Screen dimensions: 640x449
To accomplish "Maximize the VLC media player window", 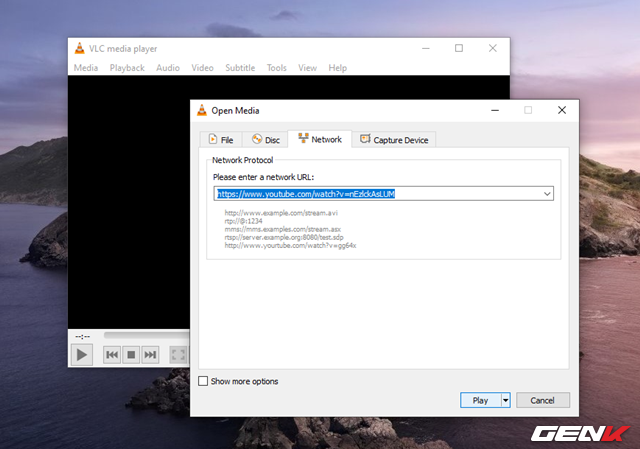I will [x=459, y=48].
